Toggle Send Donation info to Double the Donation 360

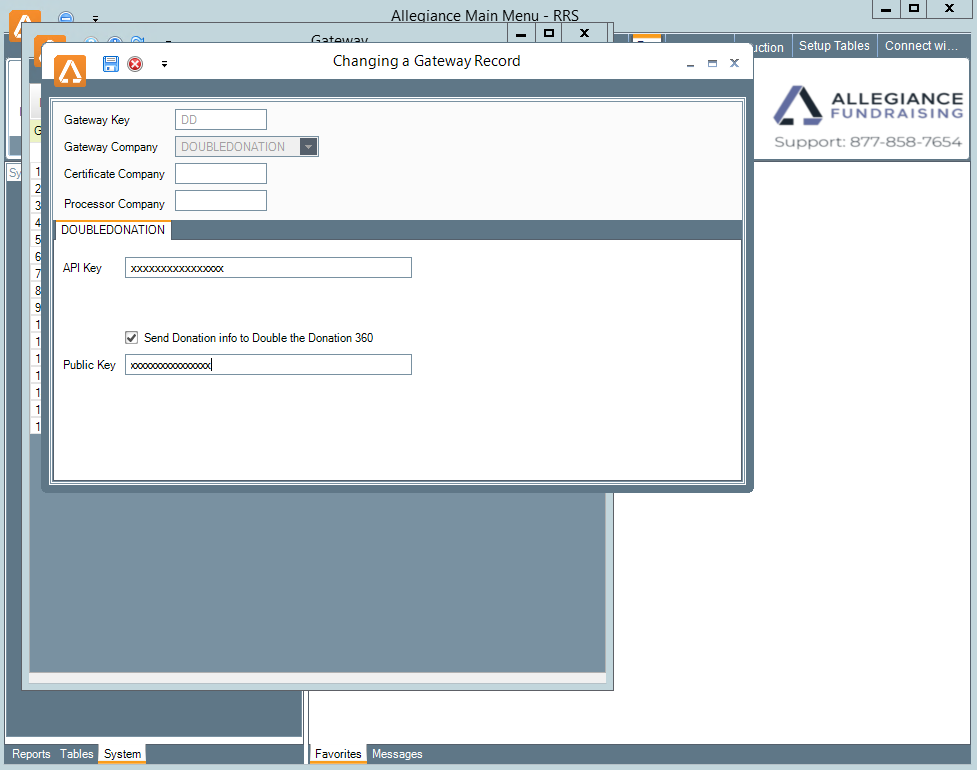coord(131,338)
